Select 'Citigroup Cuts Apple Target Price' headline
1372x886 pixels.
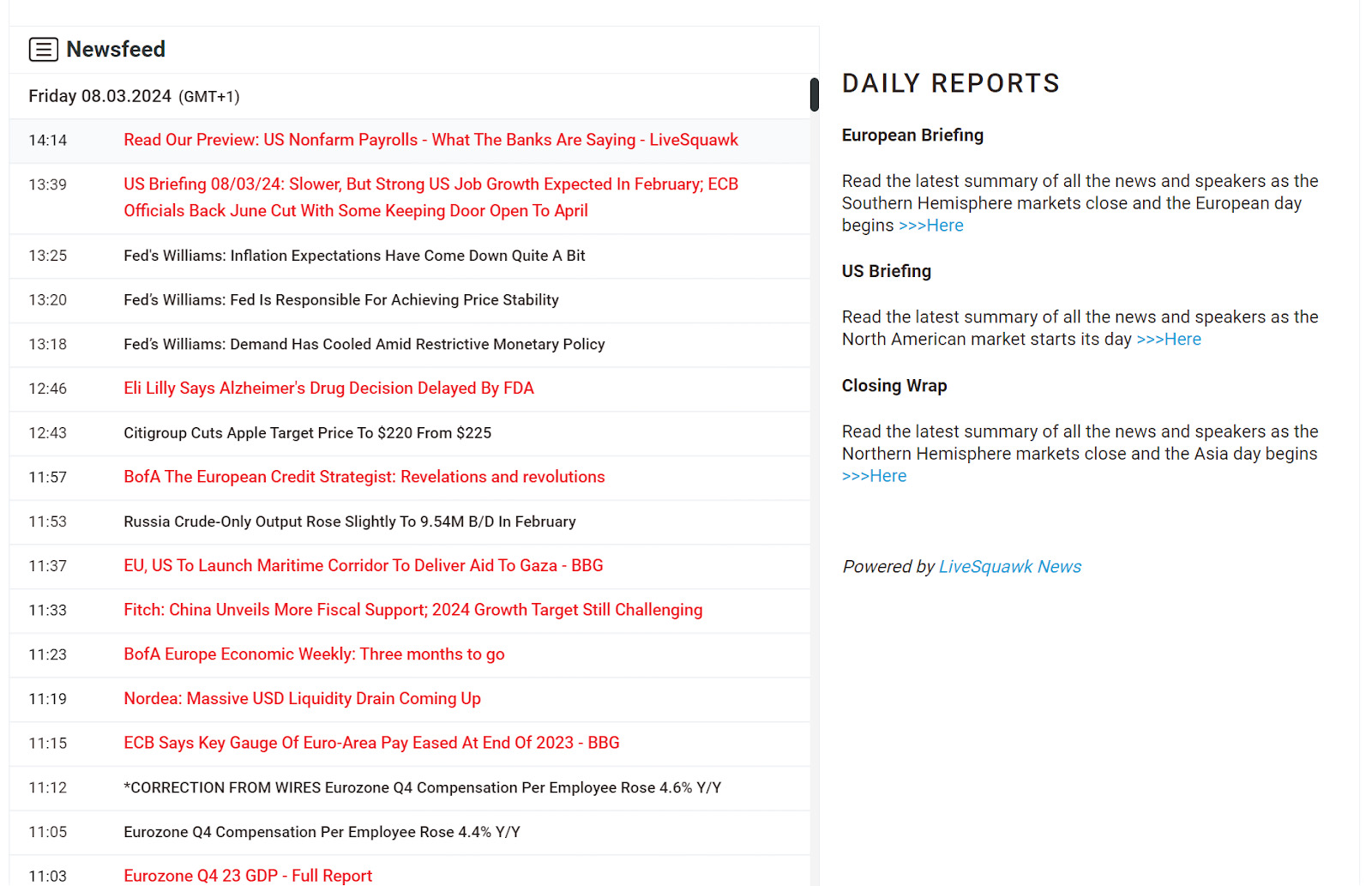click(308, 433)
